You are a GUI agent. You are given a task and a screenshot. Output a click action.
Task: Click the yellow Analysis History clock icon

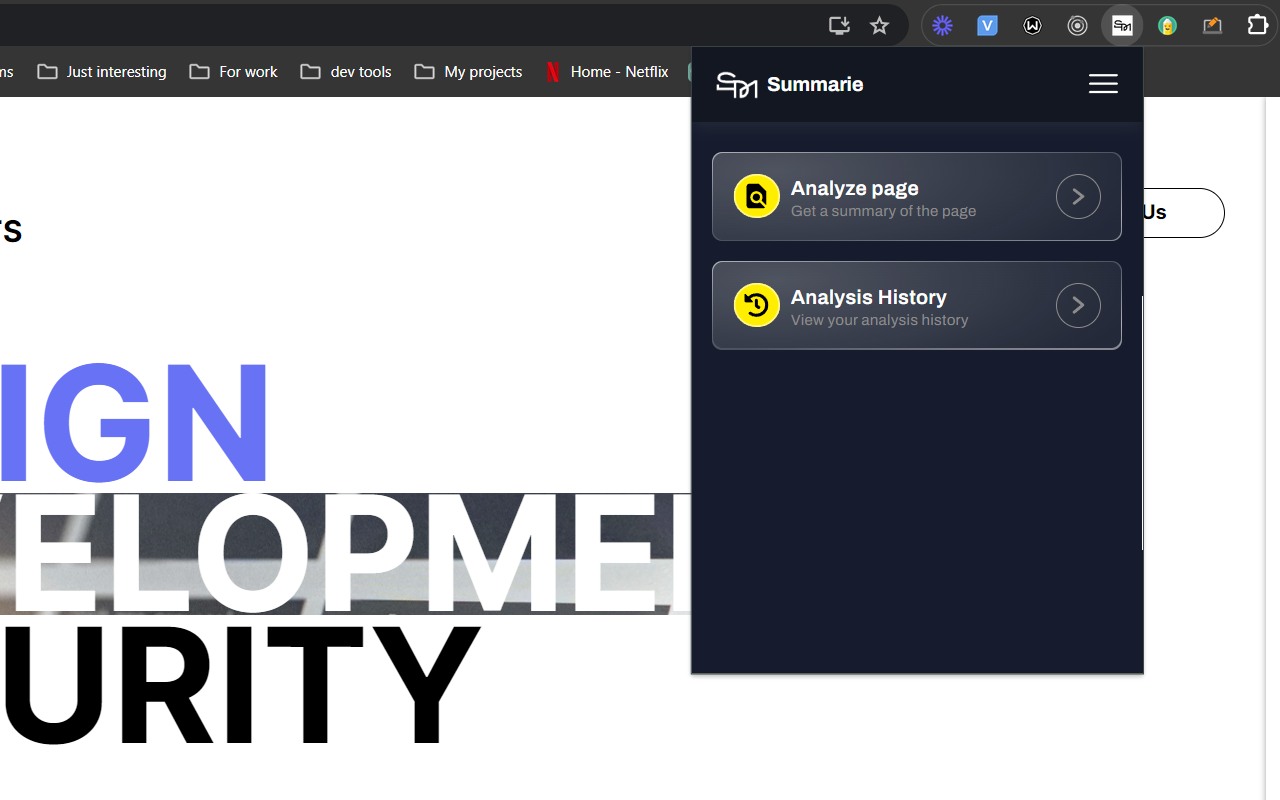757,305
